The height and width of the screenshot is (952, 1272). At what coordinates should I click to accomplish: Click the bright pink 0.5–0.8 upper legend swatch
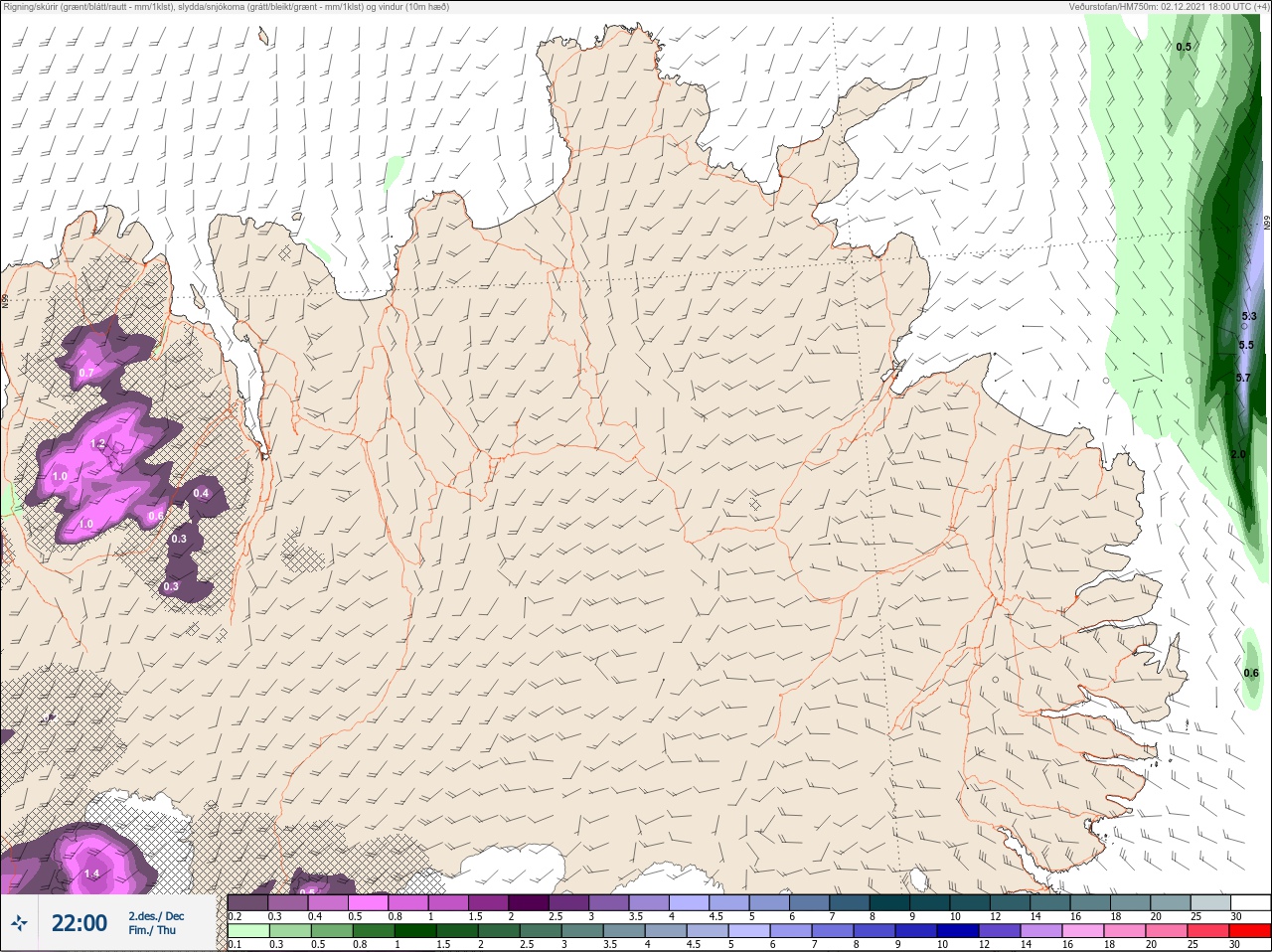(368, 902)
